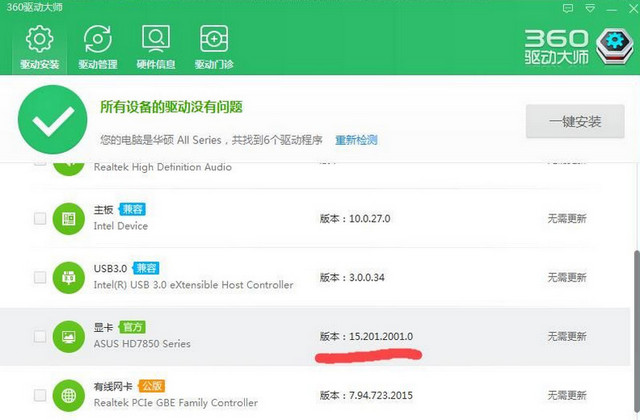Click the 主板 motherboard icon
The width and height of the screenshot is (640, 420).
pos(69,219)
